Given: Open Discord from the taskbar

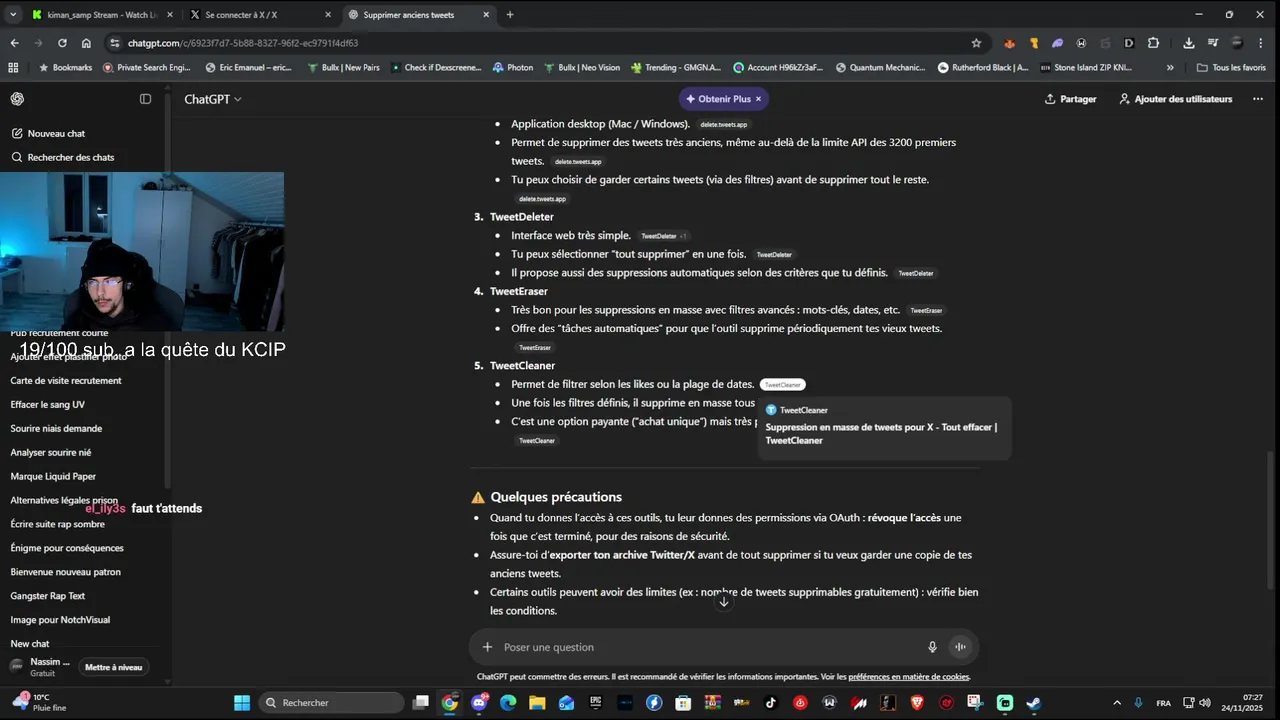Looking at the screenshot, I should (x=479, y=703).
